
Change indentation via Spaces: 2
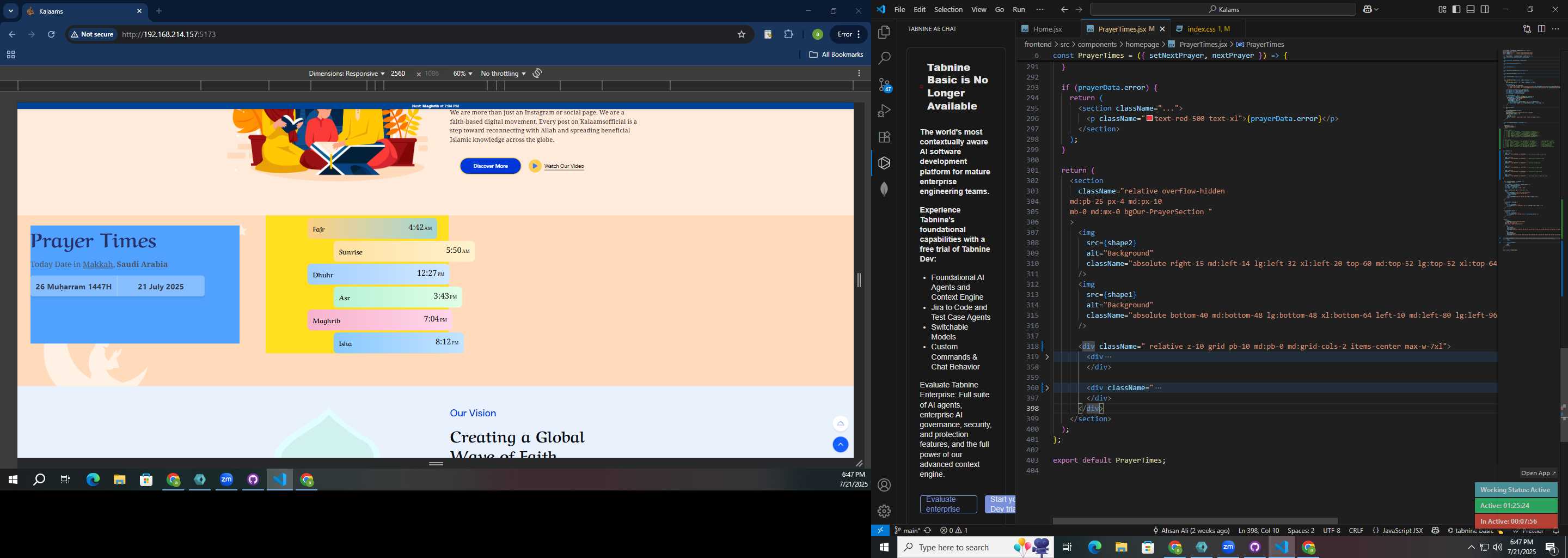pyautogui.click(x=1301, y=531)
